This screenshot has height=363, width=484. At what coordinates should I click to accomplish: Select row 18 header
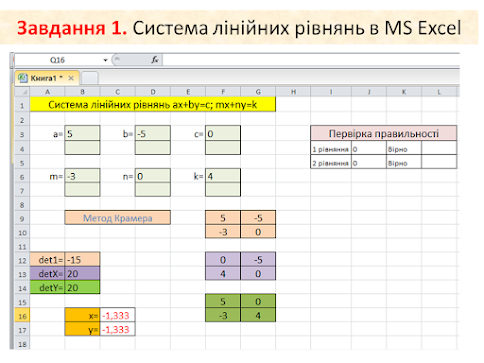[x=22, y=344]
